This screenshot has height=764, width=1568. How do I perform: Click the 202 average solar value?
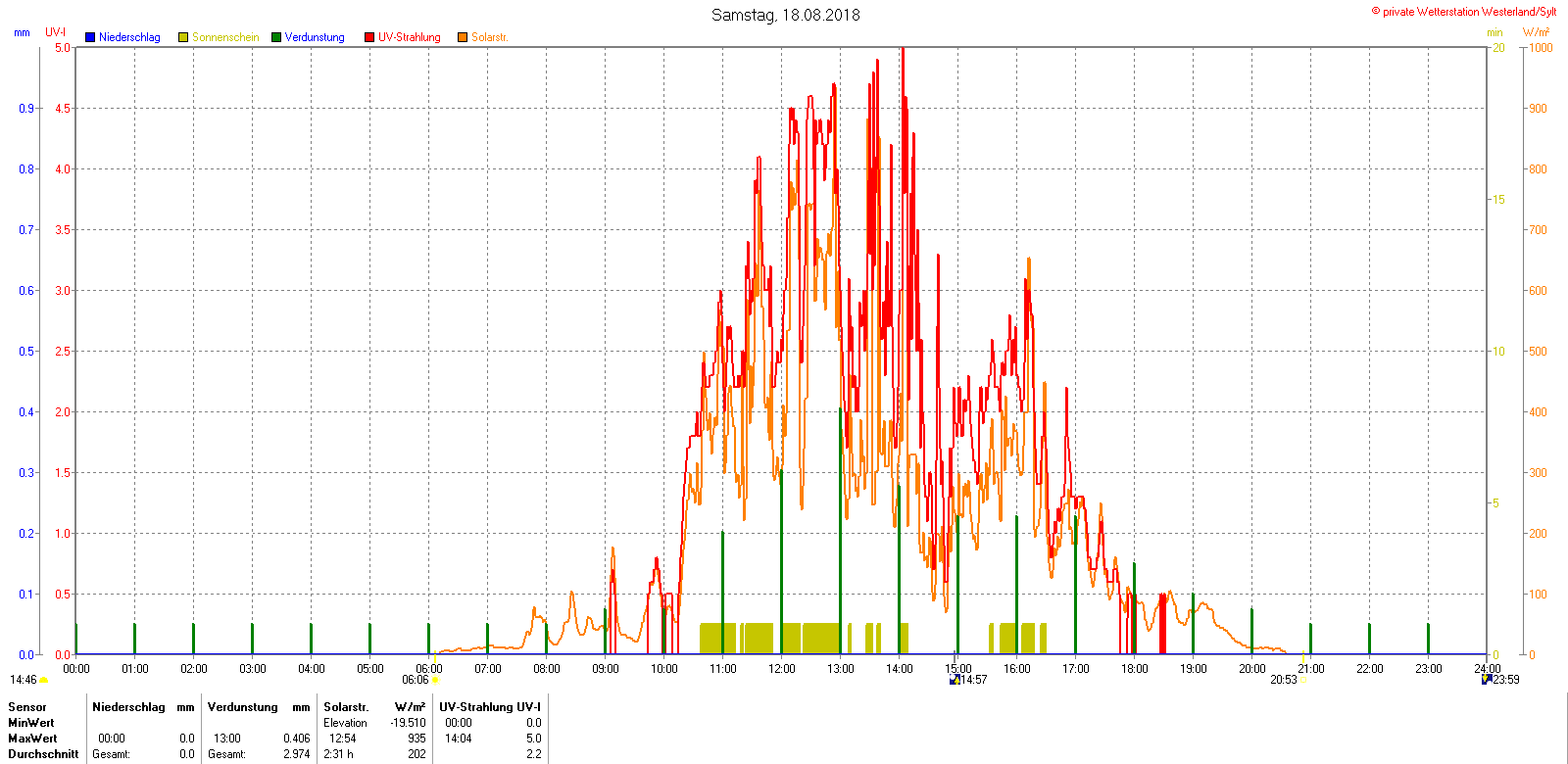(x=417, y=754)
